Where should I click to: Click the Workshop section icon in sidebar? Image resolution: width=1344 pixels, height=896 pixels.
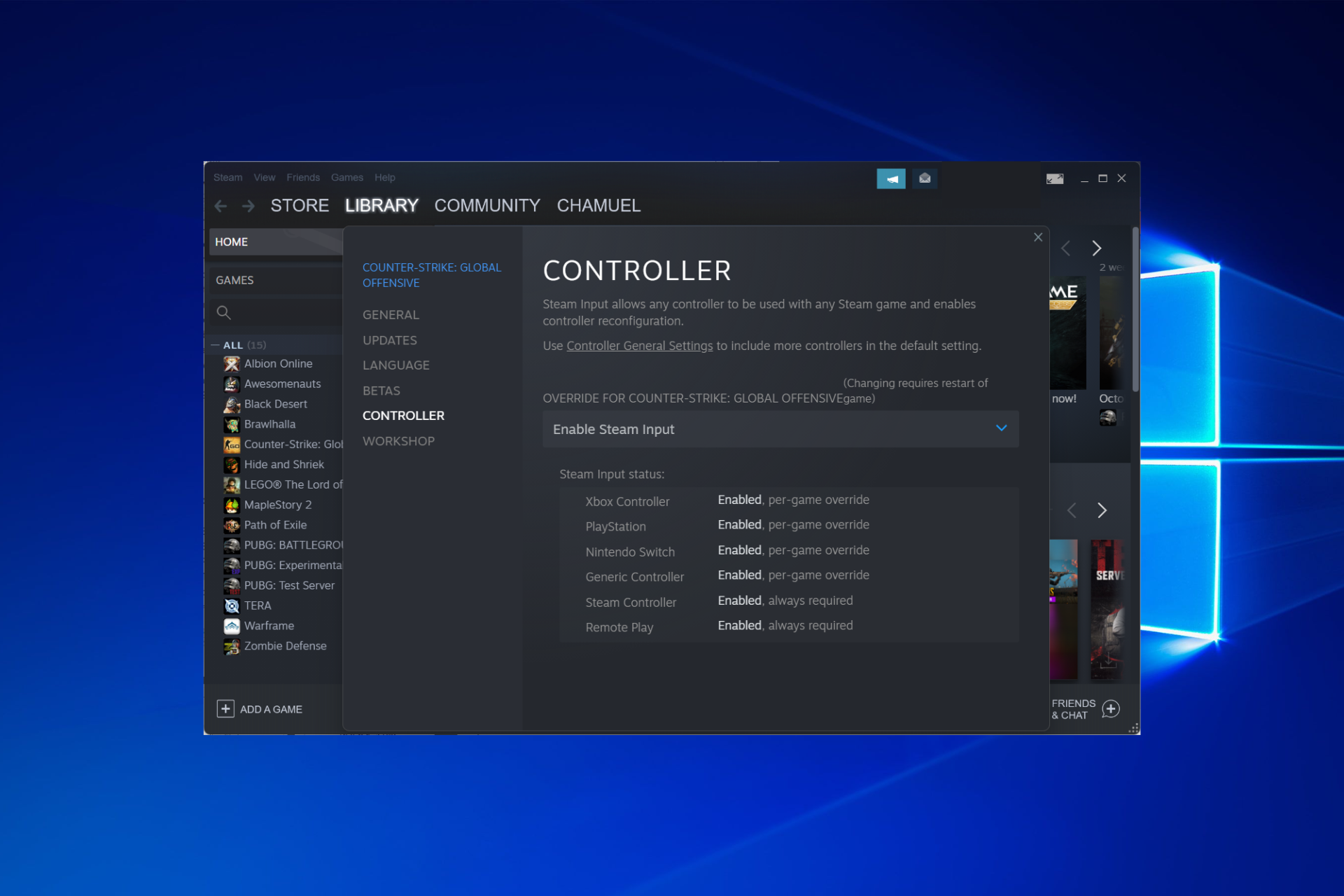[399, 440]
